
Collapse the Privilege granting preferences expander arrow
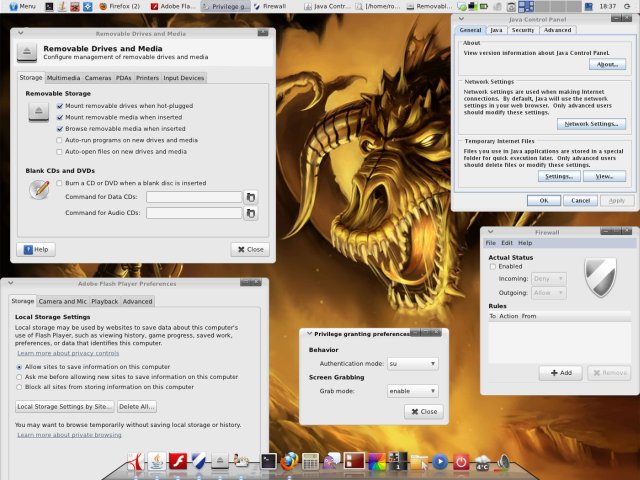click(x=307, y=334)
